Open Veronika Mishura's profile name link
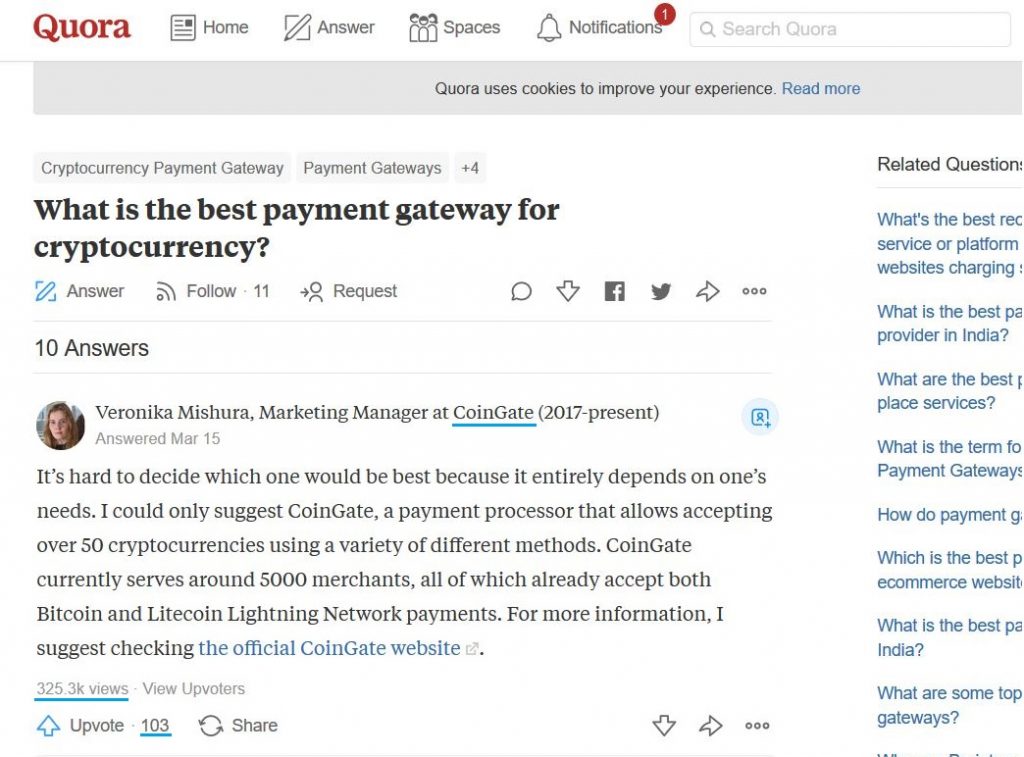The image size is (1024, 757). pyautogui.click(x=173, y=413)
